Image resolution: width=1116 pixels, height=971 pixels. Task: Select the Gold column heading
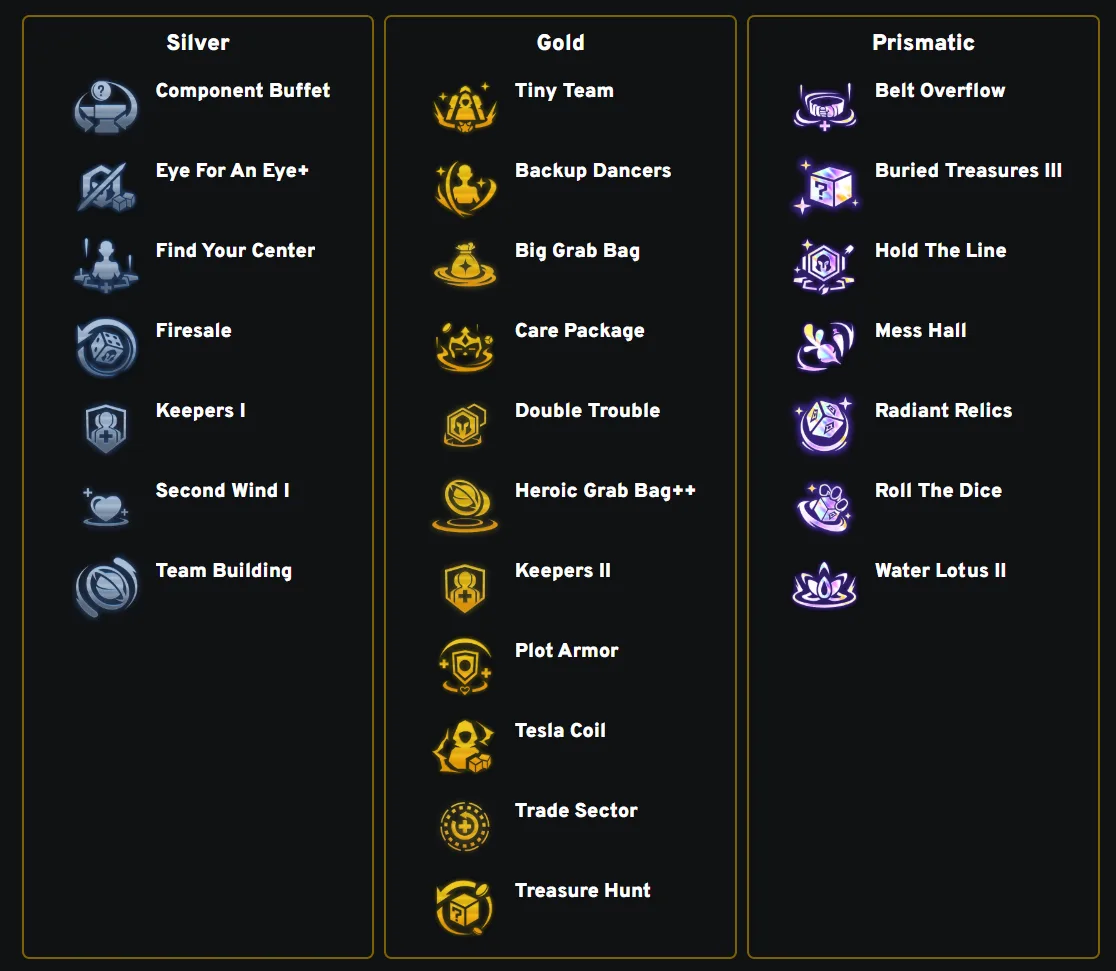click(560, 43)
